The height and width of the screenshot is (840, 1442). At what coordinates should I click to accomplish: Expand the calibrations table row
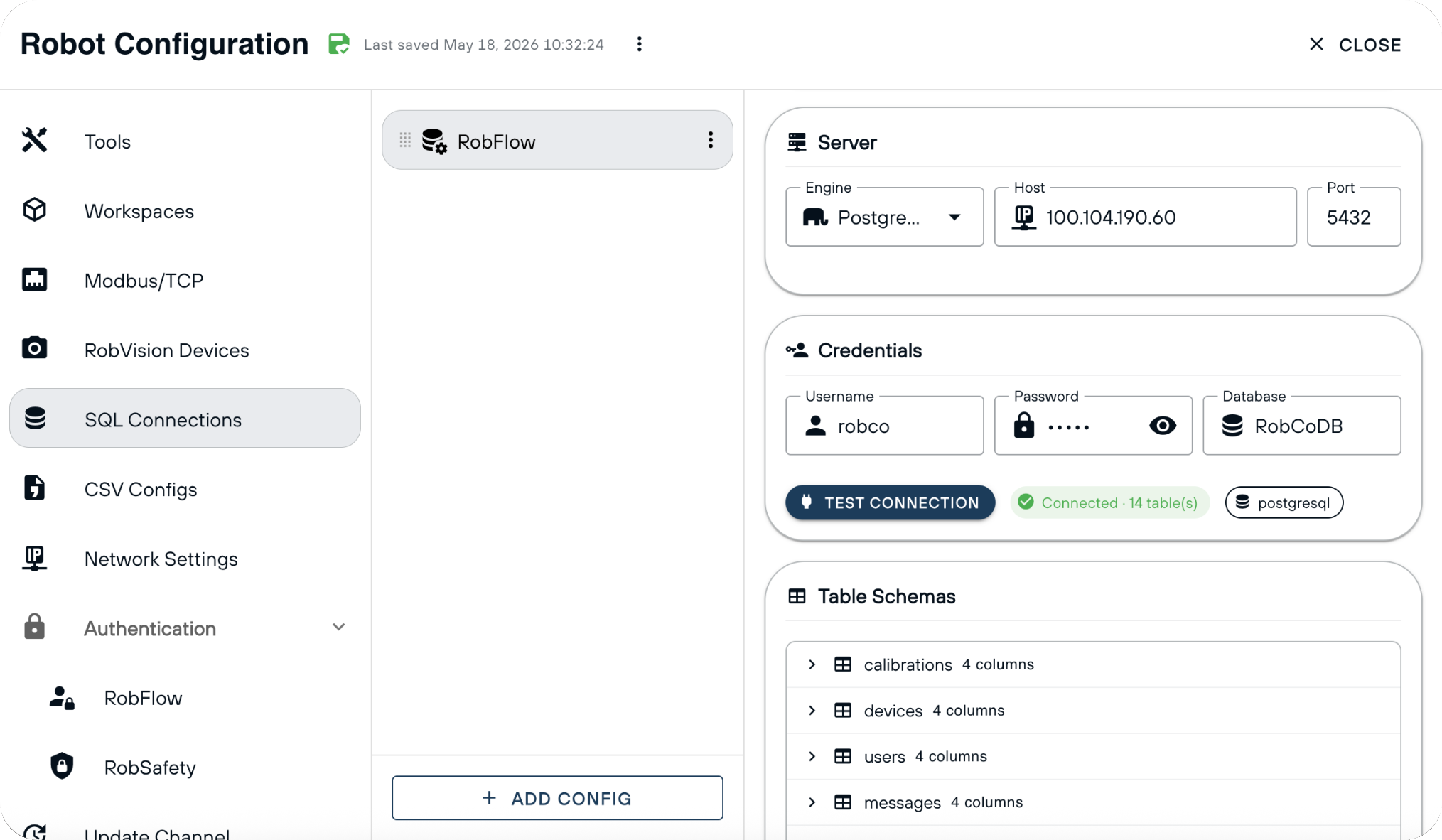(812, 664)
